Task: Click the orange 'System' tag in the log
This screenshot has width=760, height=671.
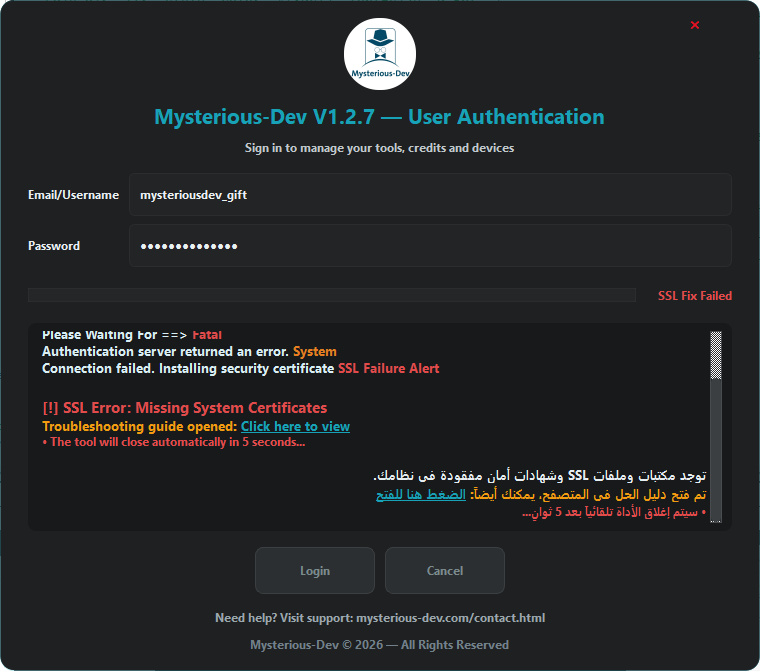Action: (315, 351)
